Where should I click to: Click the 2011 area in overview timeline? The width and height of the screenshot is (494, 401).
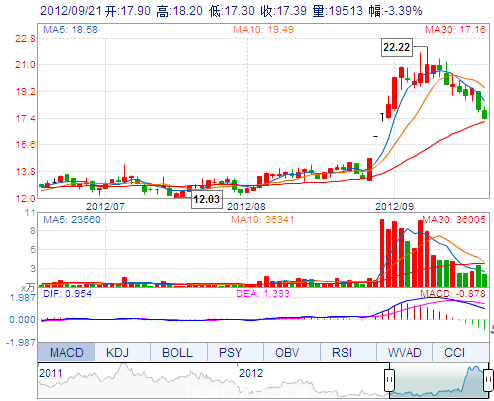coord(51,373)
